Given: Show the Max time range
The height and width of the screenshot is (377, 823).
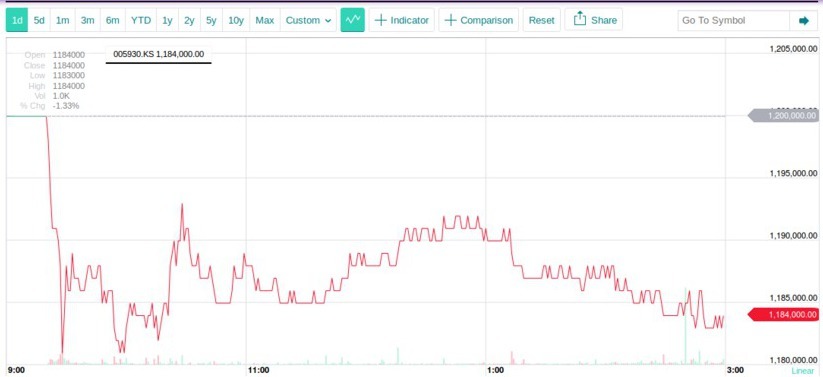Looking at the screenshot, I should pyautogui.click(x=265, y=20).
